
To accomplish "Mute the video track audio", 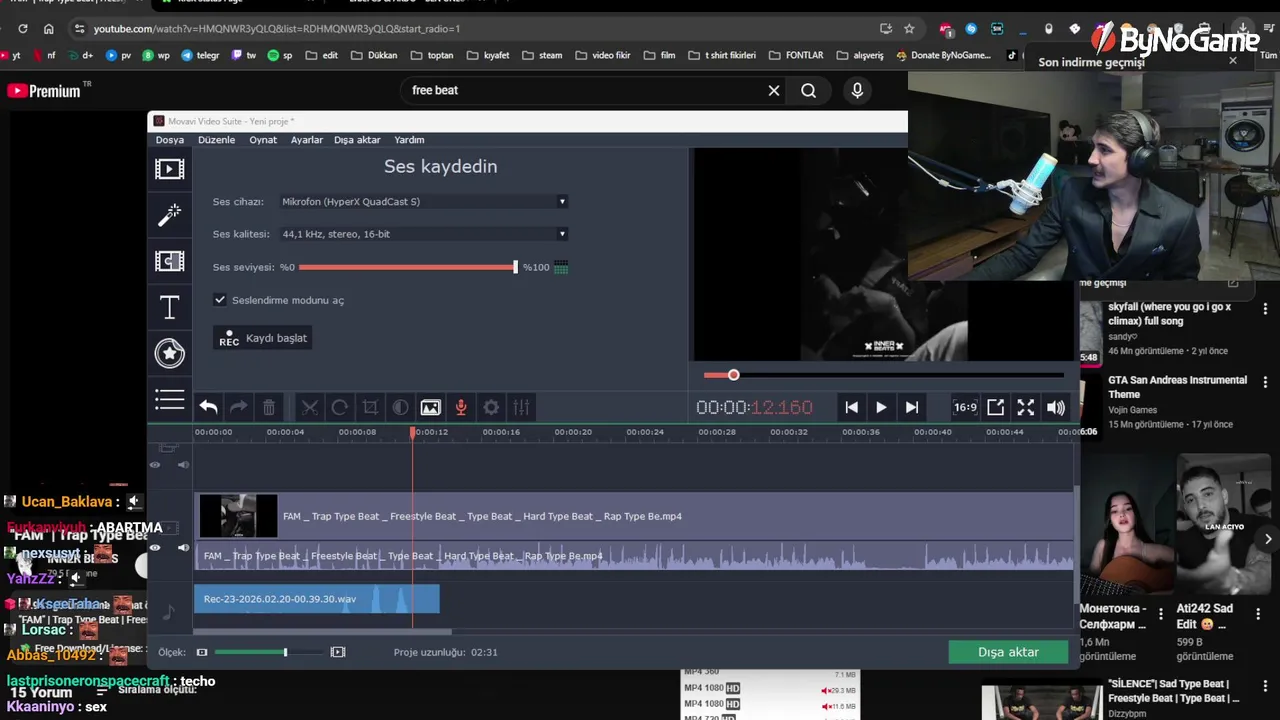I will (x=183, y=548).
